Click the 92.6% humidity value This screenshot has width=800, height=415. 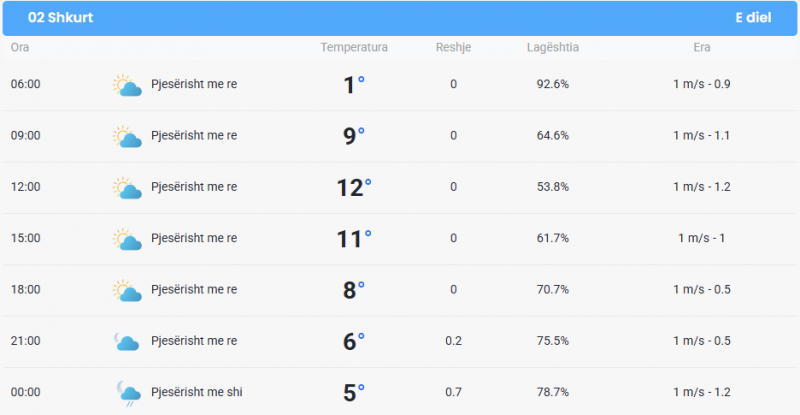(x=553, y=84)
